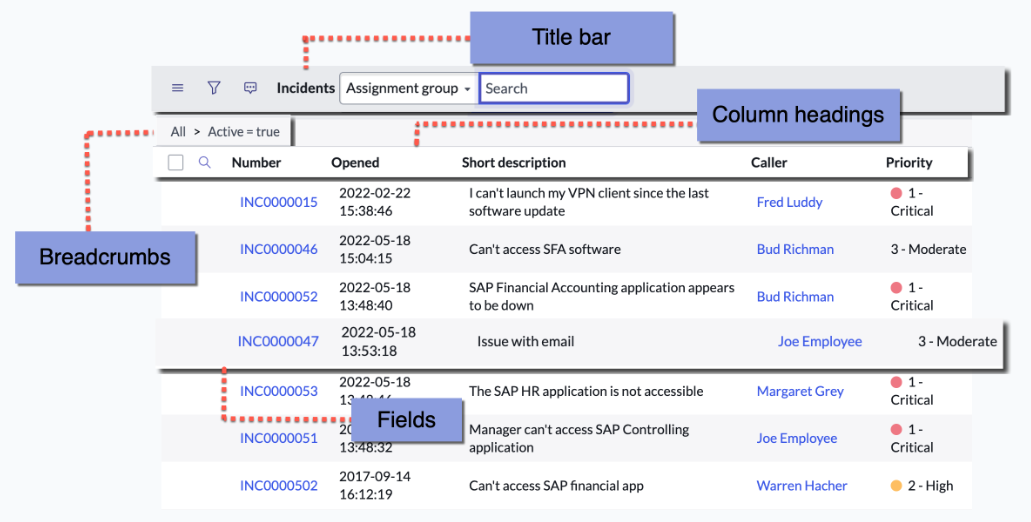This screenshot has width=1031, height=522.
Task: Open the list hamburger menu icon
Action: point(178,88)
